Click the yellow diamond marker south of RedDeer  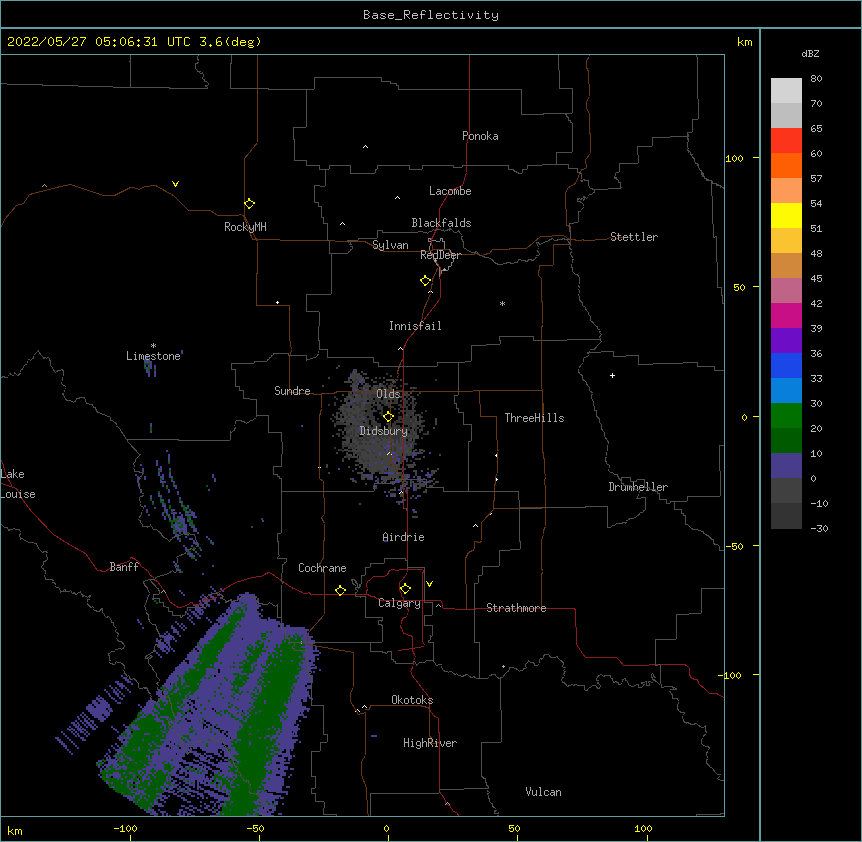coord(425,281)
